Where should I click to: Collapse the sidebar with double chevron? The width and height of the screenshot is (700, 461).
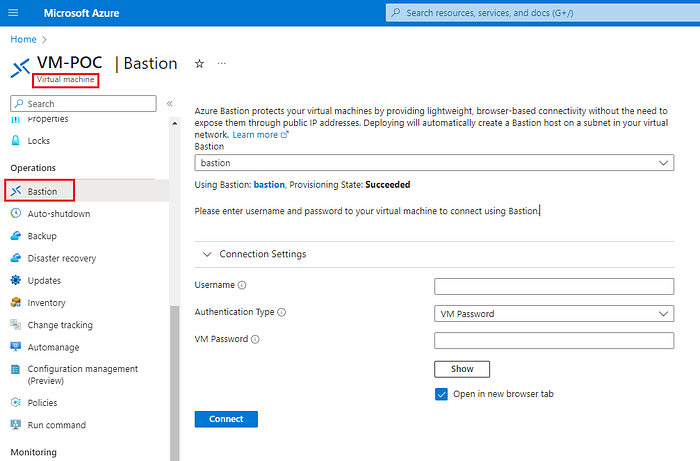[170, 104]
